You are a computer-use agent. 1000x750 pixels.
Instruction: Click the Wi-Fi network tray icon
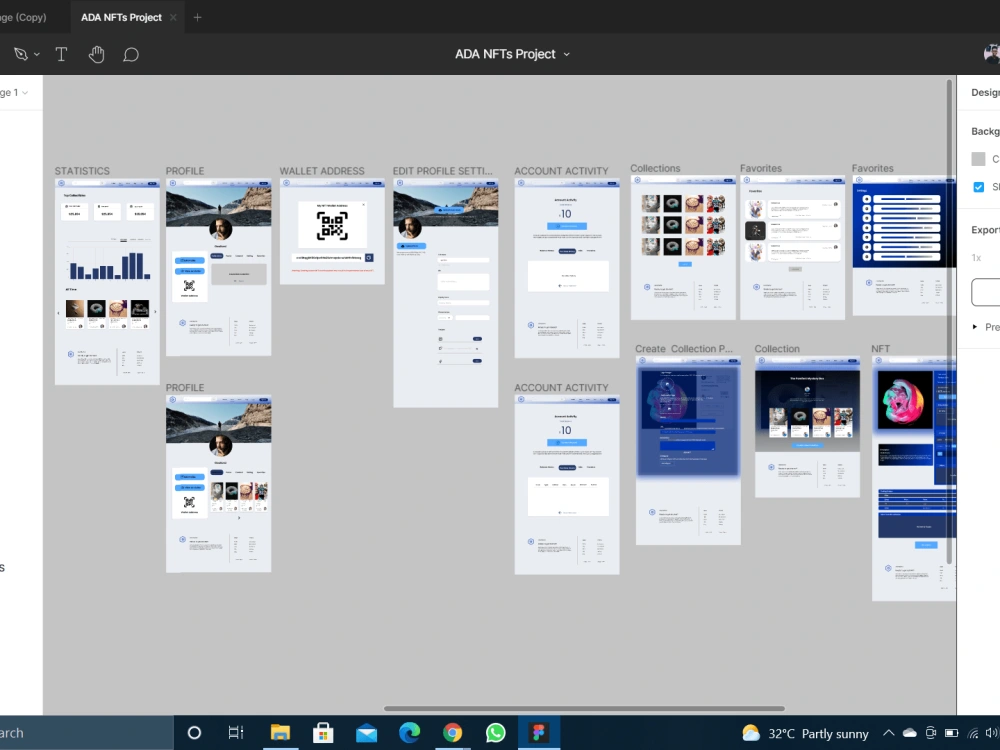(973, 733)
